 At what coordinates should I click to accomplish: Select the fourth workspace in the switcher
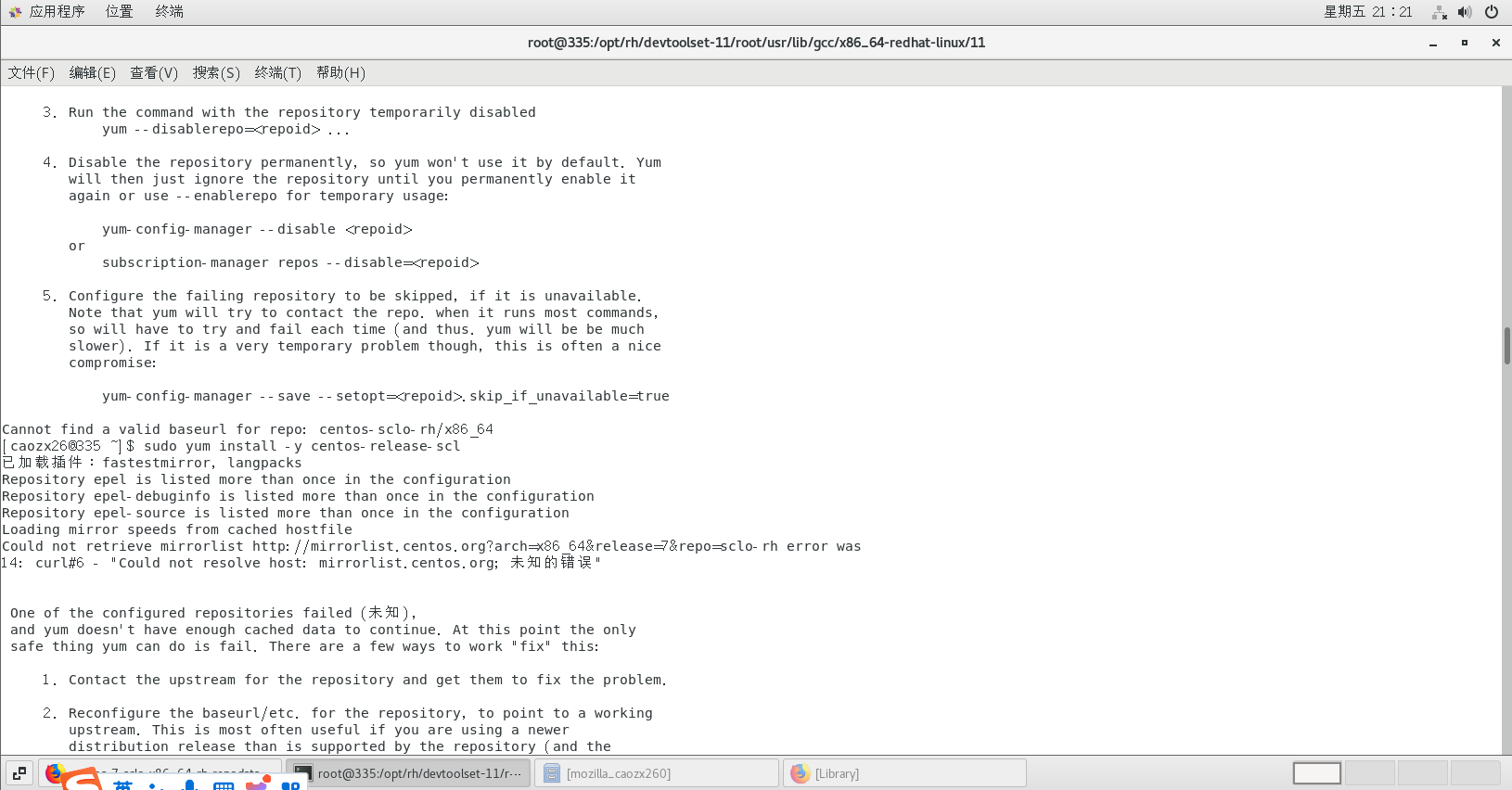point(1476,772)
